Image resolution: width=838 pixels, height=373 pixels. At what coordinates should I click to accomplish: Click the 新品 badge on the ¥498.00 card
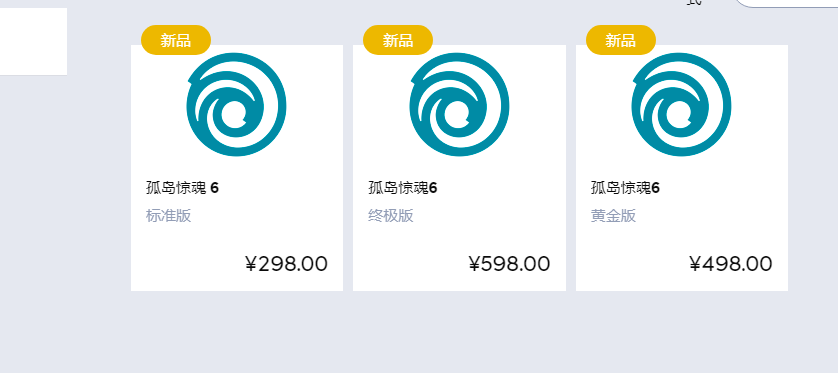click(x=621, y=40)
